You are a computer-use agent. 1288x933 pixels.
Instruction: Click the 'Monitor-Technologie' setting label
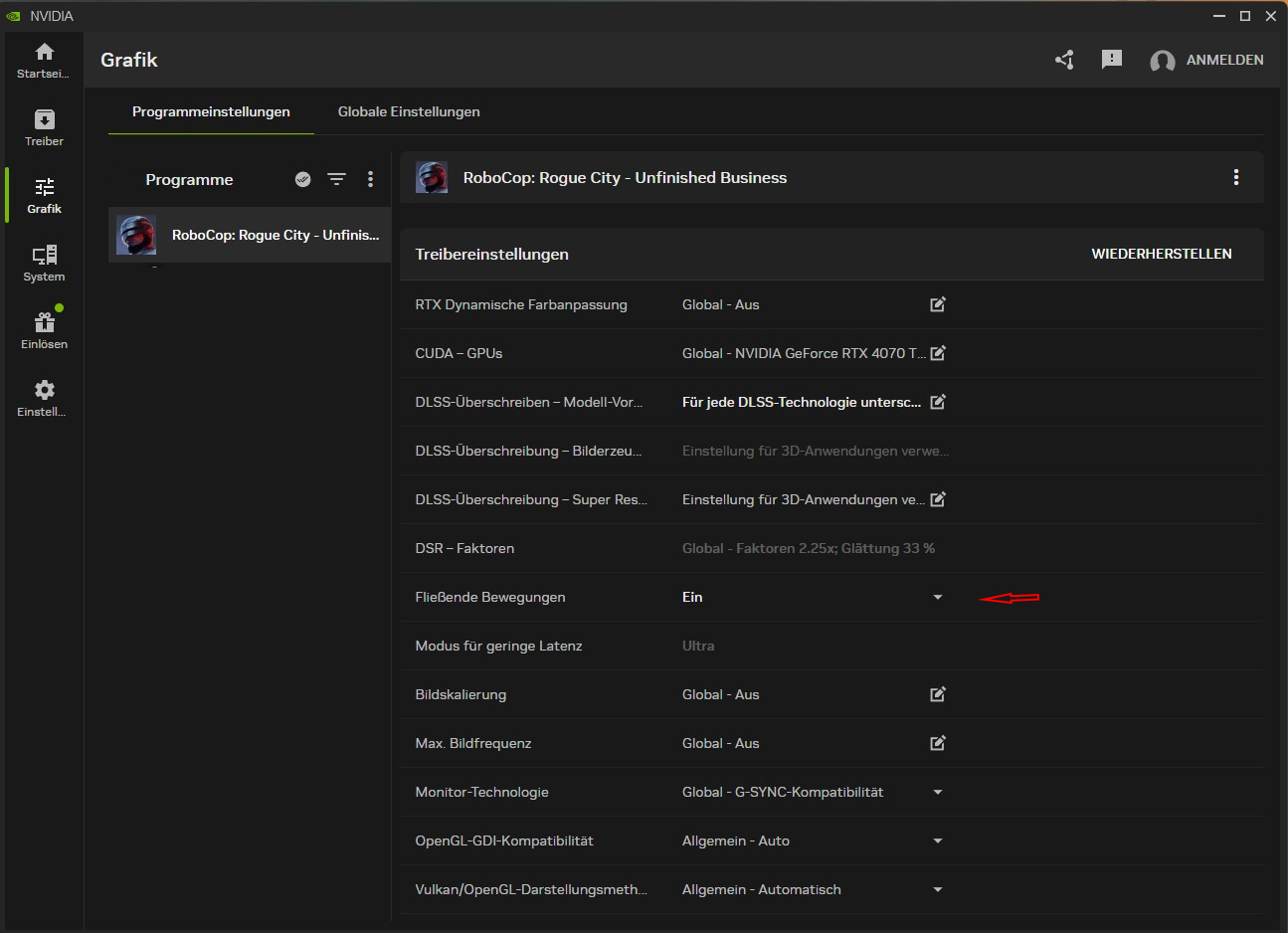tap(481, 792)
